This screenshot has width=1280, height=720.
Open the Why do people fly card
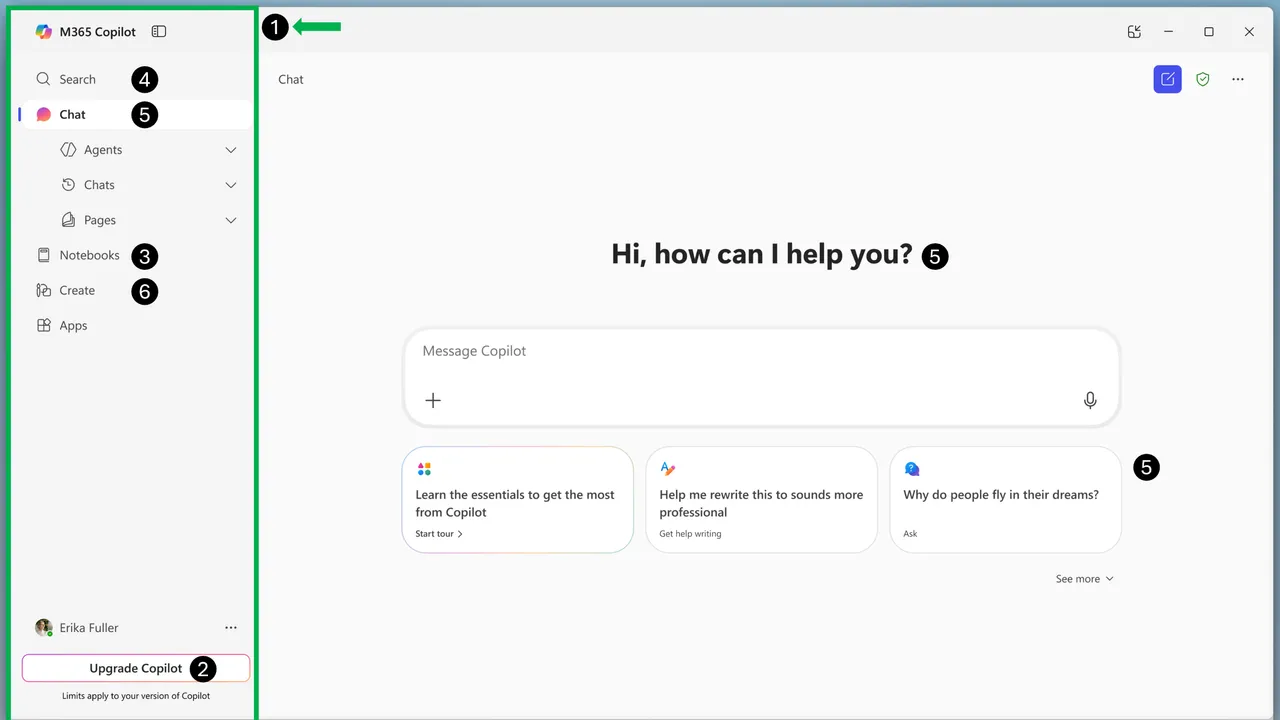click(x=1005, y=499)
